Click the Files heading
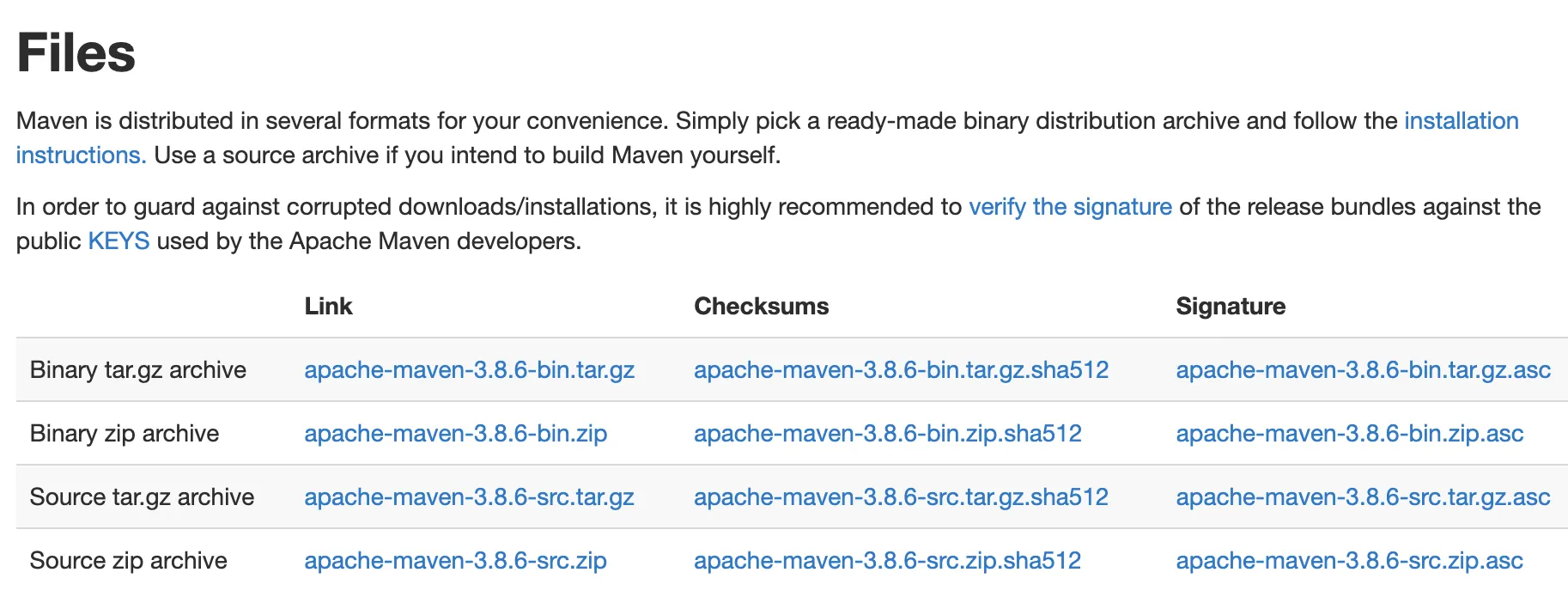Image resolution: width=1568 pixels, height=615 pixels. (x=76, y=53)
